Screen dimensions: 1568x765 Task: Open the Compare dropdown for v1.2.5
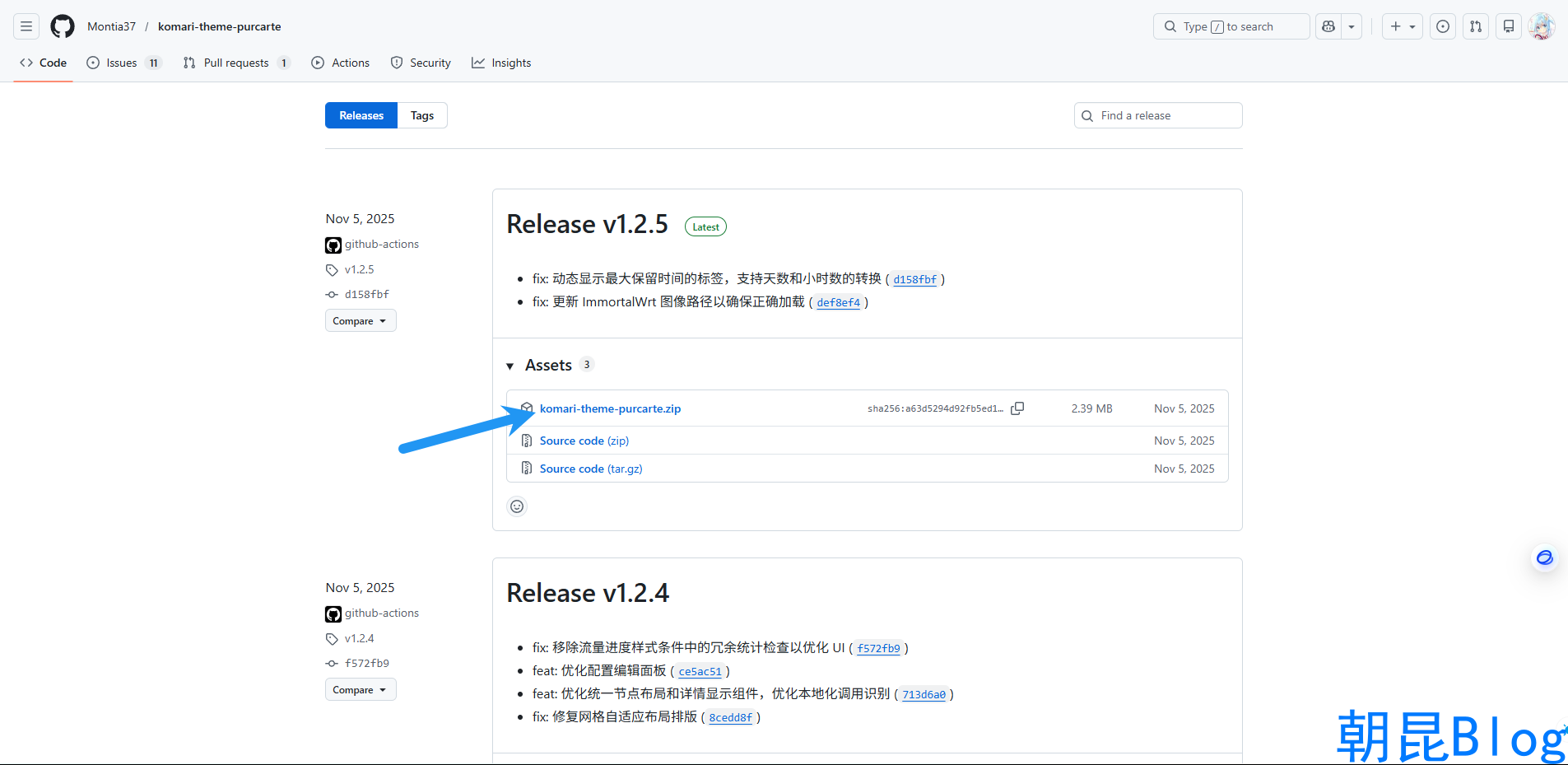361,320
